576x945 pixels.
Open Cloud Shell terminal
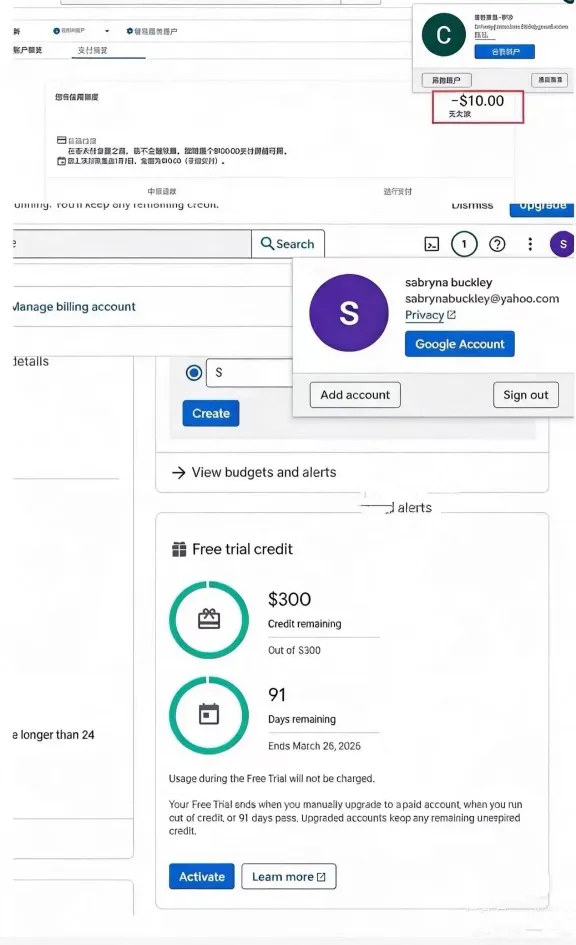(432, 243)
